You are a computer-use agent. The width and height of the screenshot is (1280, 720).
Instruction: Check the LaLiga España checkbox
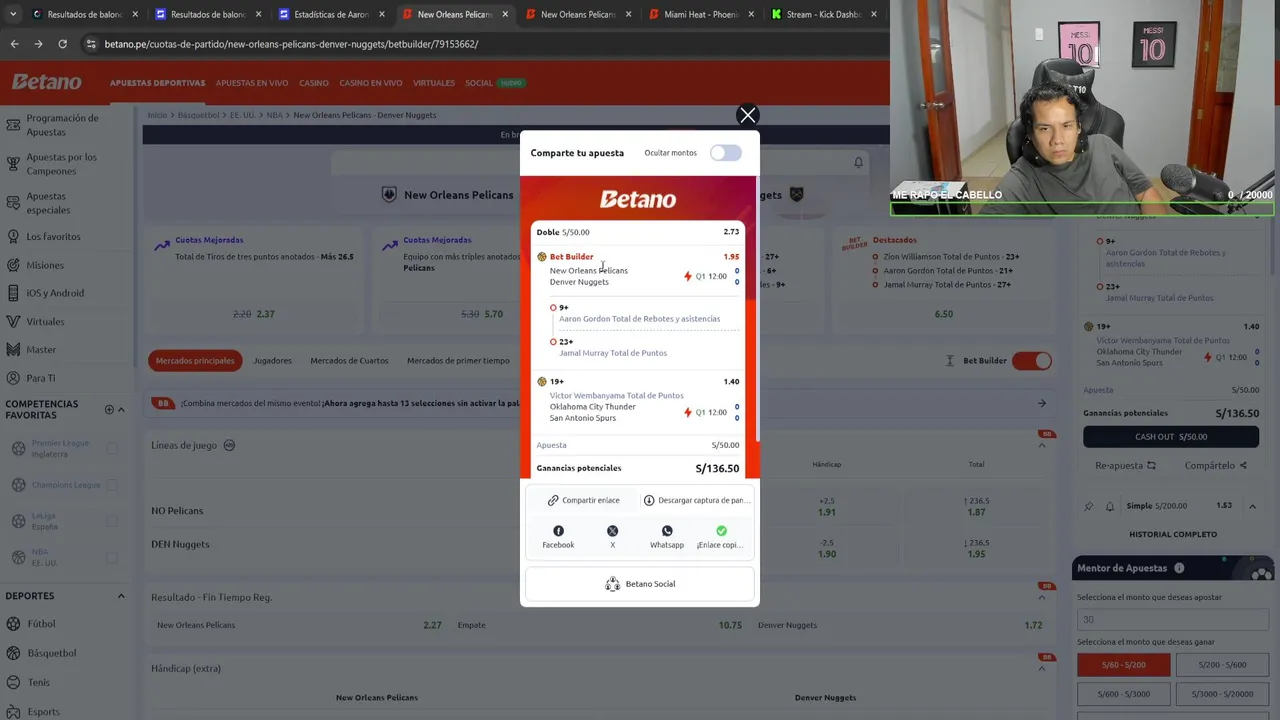(x=112, y=521)
